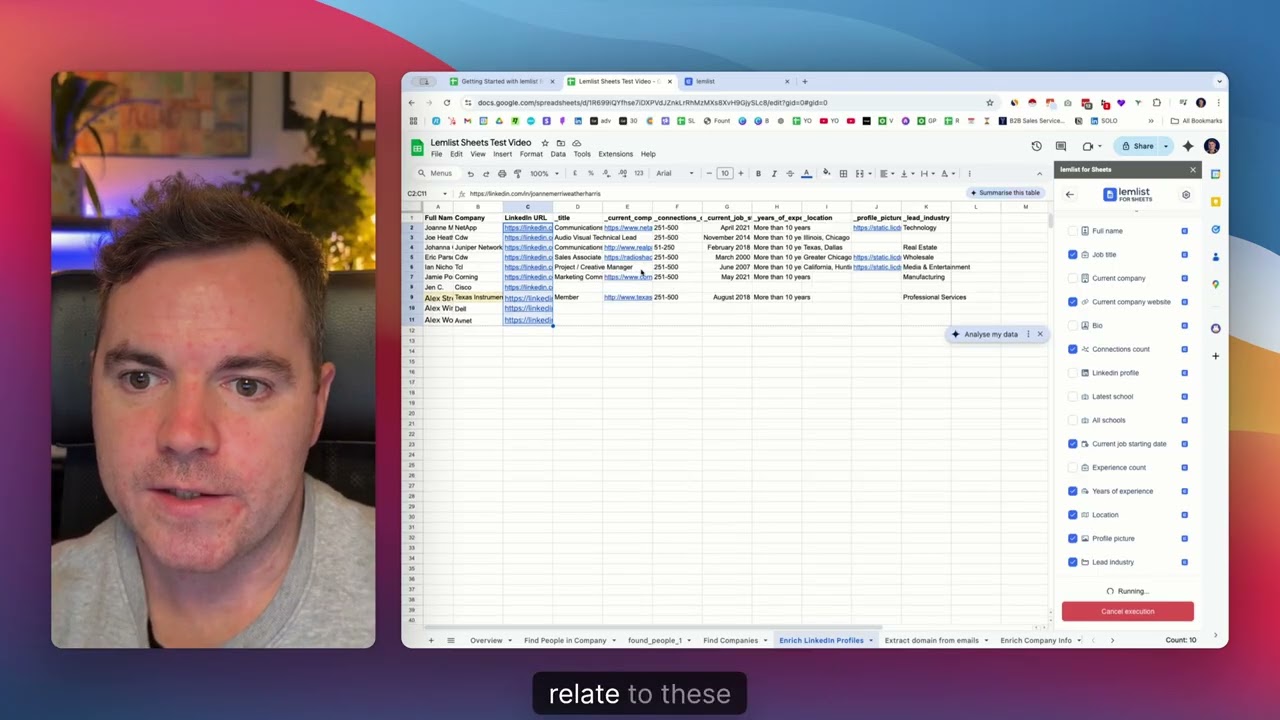This screenshot has width=1280, height=720.
Task: Open the Gemini sparkle icon
Action: pos(1188,146)
